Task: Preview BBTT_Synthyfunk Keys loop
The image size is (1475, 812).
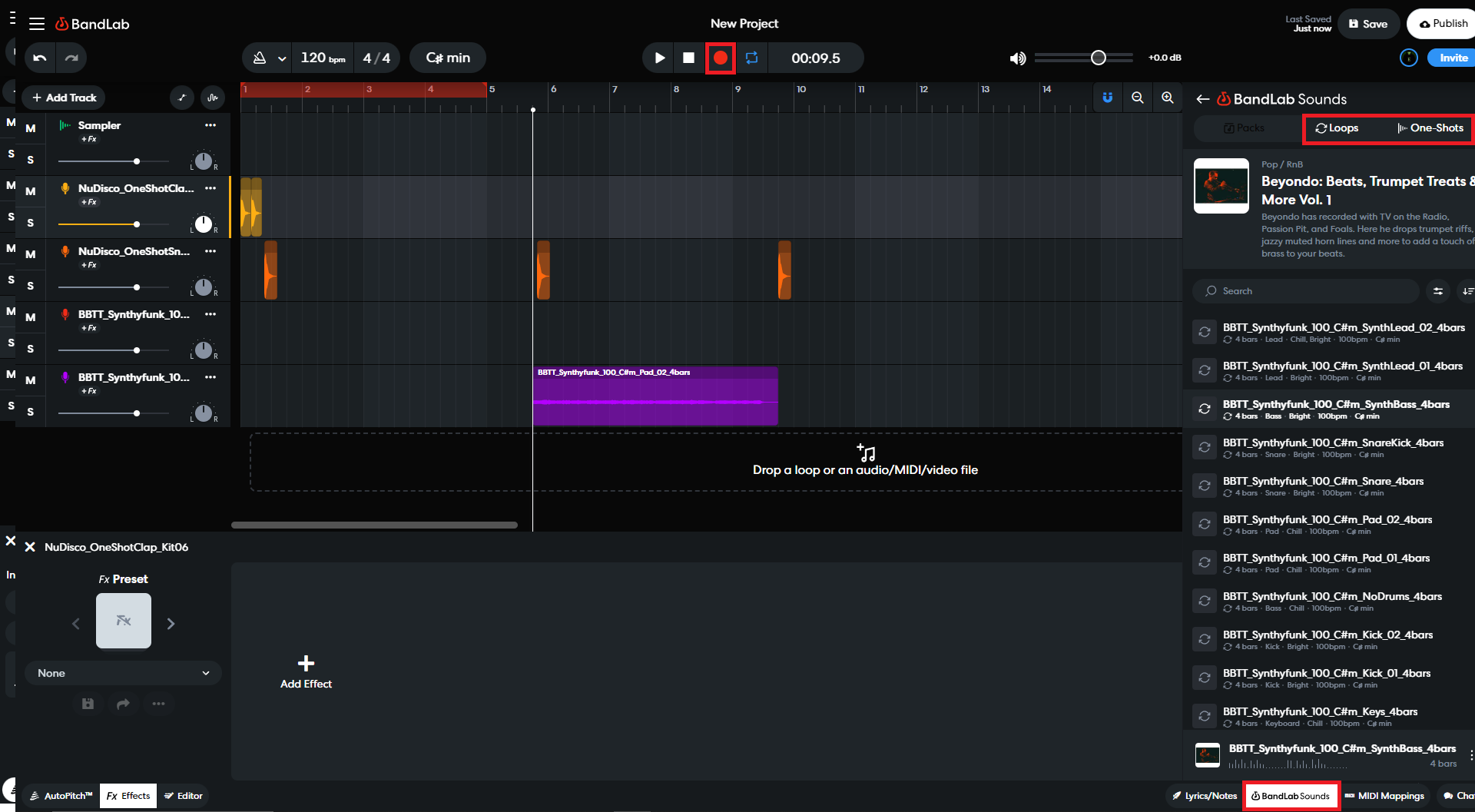Action: [1205, 716]
